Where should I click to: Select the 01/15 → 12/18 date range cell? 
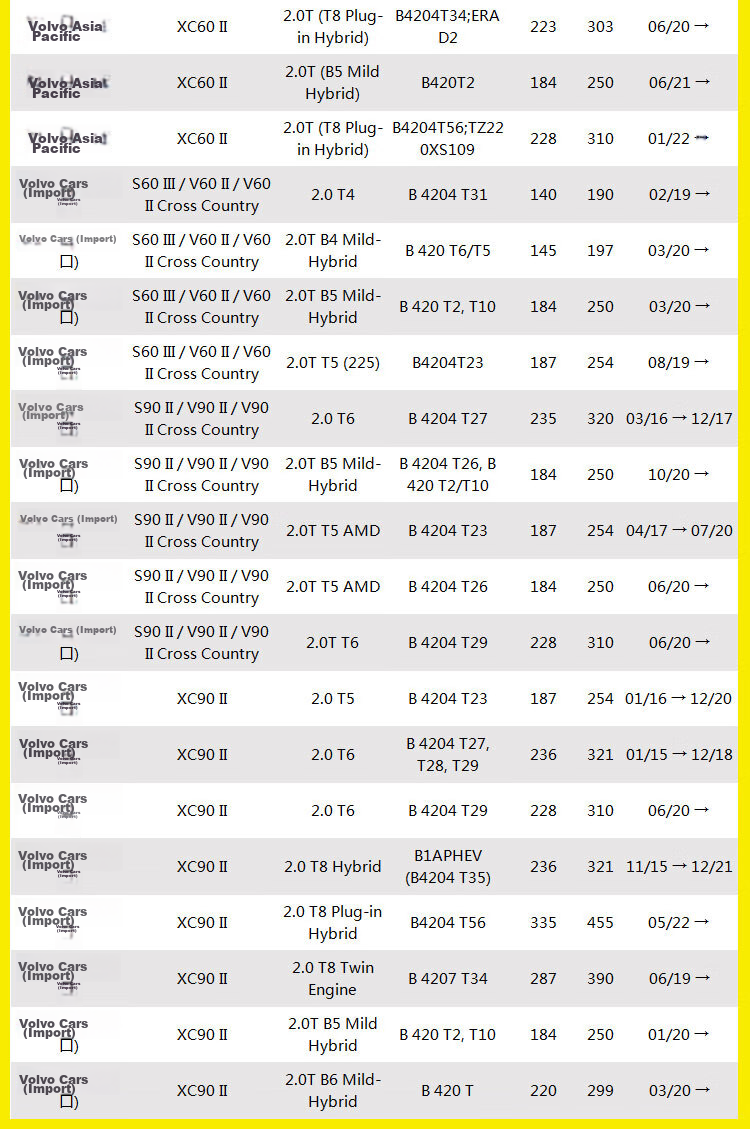(679, 755)
